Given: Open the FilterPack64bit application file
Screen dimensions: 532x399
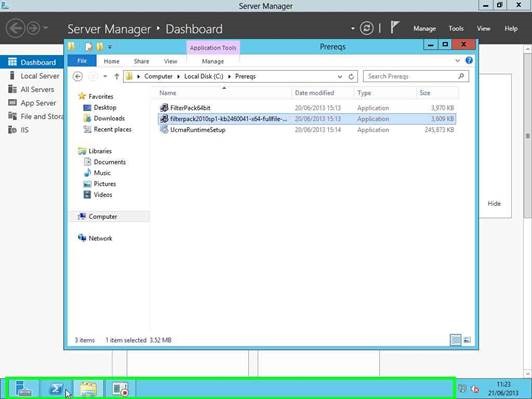Looking at the screenshot, I should (x=190, y=108).
